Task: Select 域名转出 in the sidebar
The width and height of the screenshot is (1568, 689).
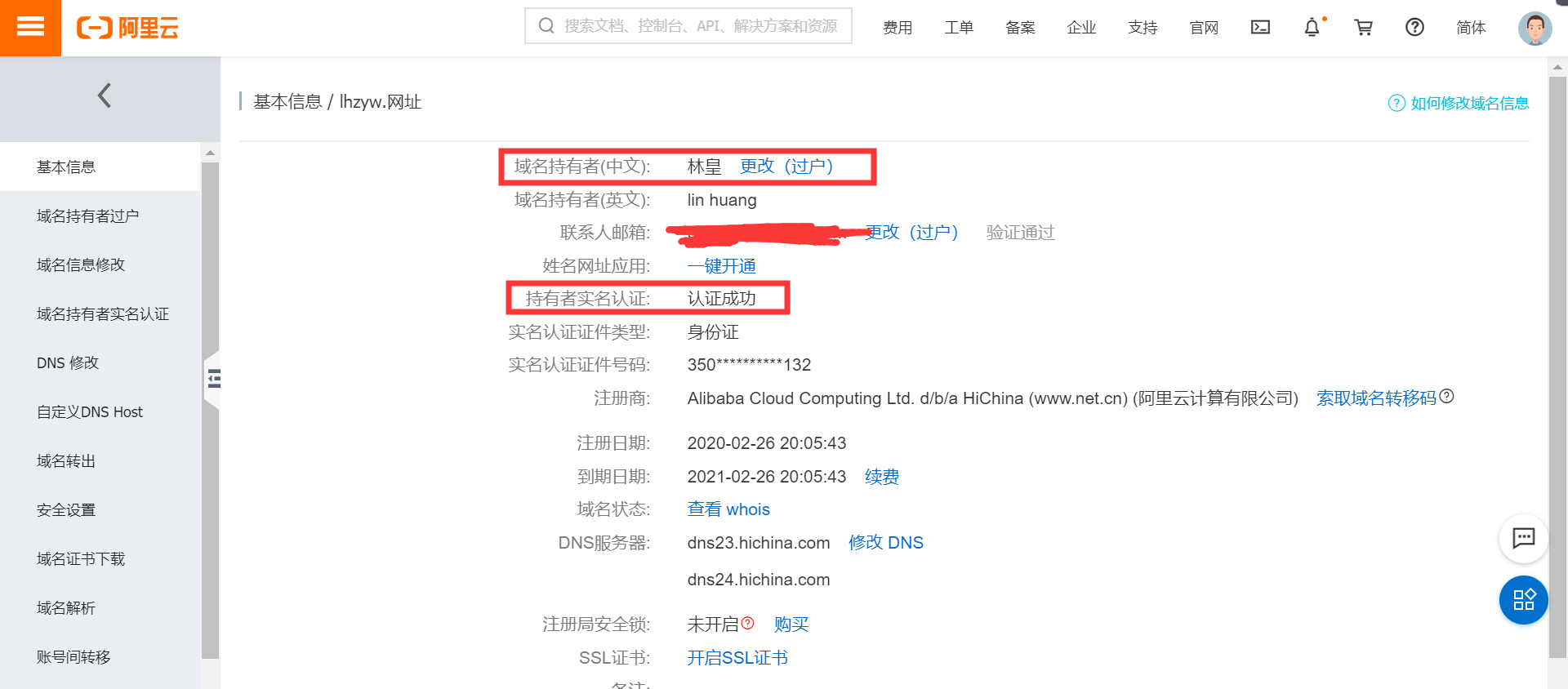Action: click(100, 461)
